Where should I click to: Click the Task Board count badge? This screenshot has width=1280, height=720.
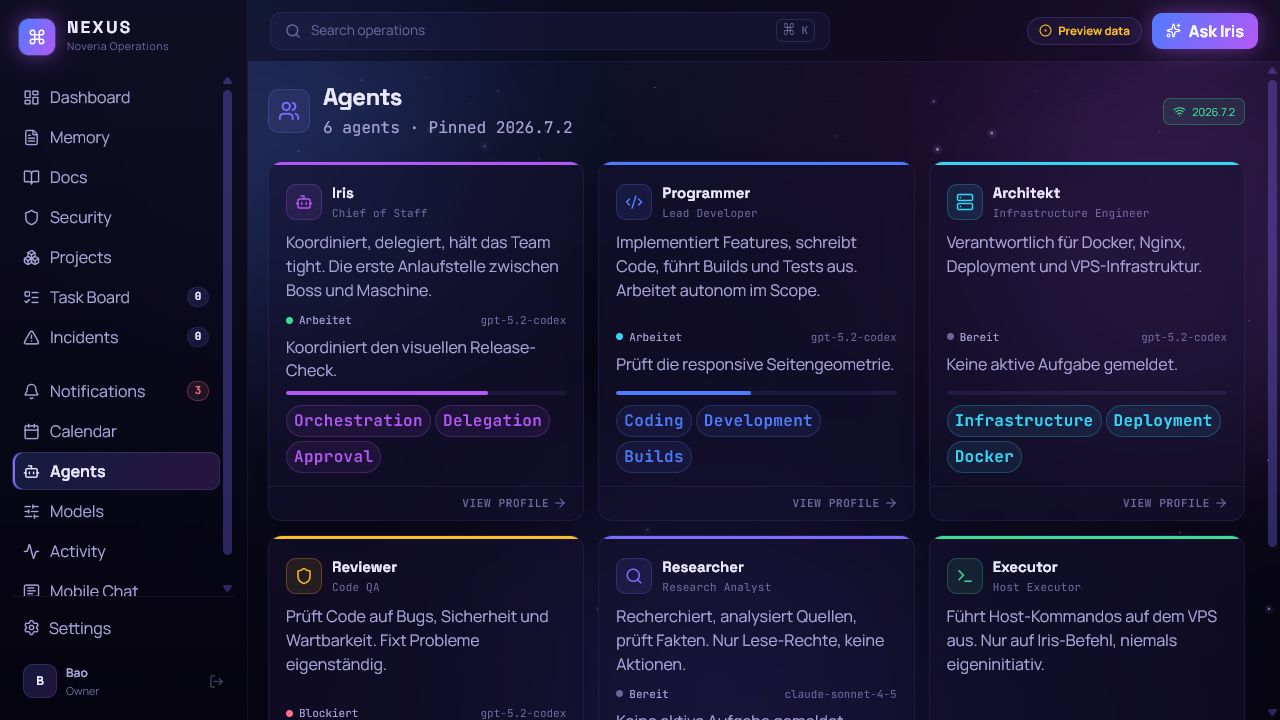[x=198, y=297]
